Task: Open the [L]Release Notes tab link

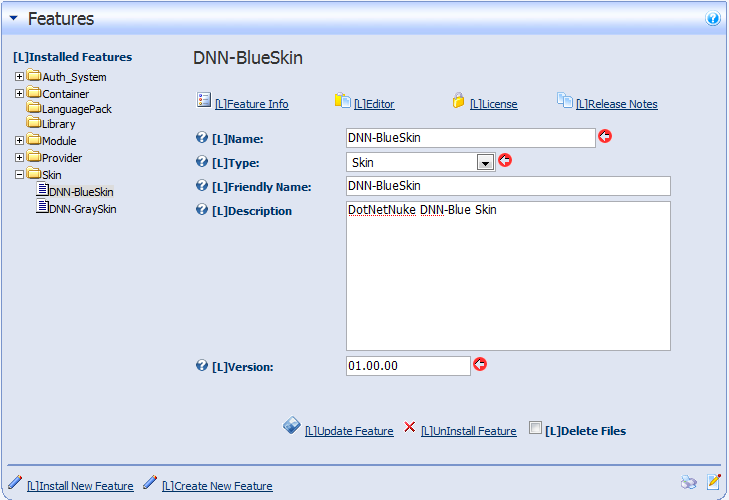Action: (616, 104)
